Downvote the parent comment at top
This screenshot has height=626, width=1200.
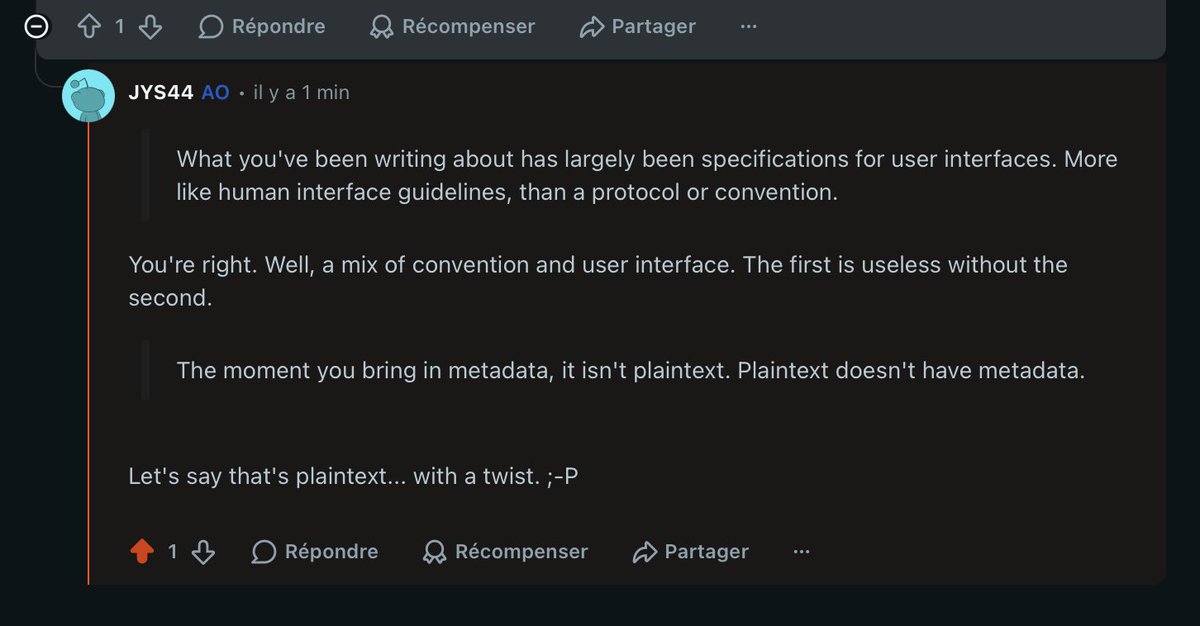tap(150, 26)
